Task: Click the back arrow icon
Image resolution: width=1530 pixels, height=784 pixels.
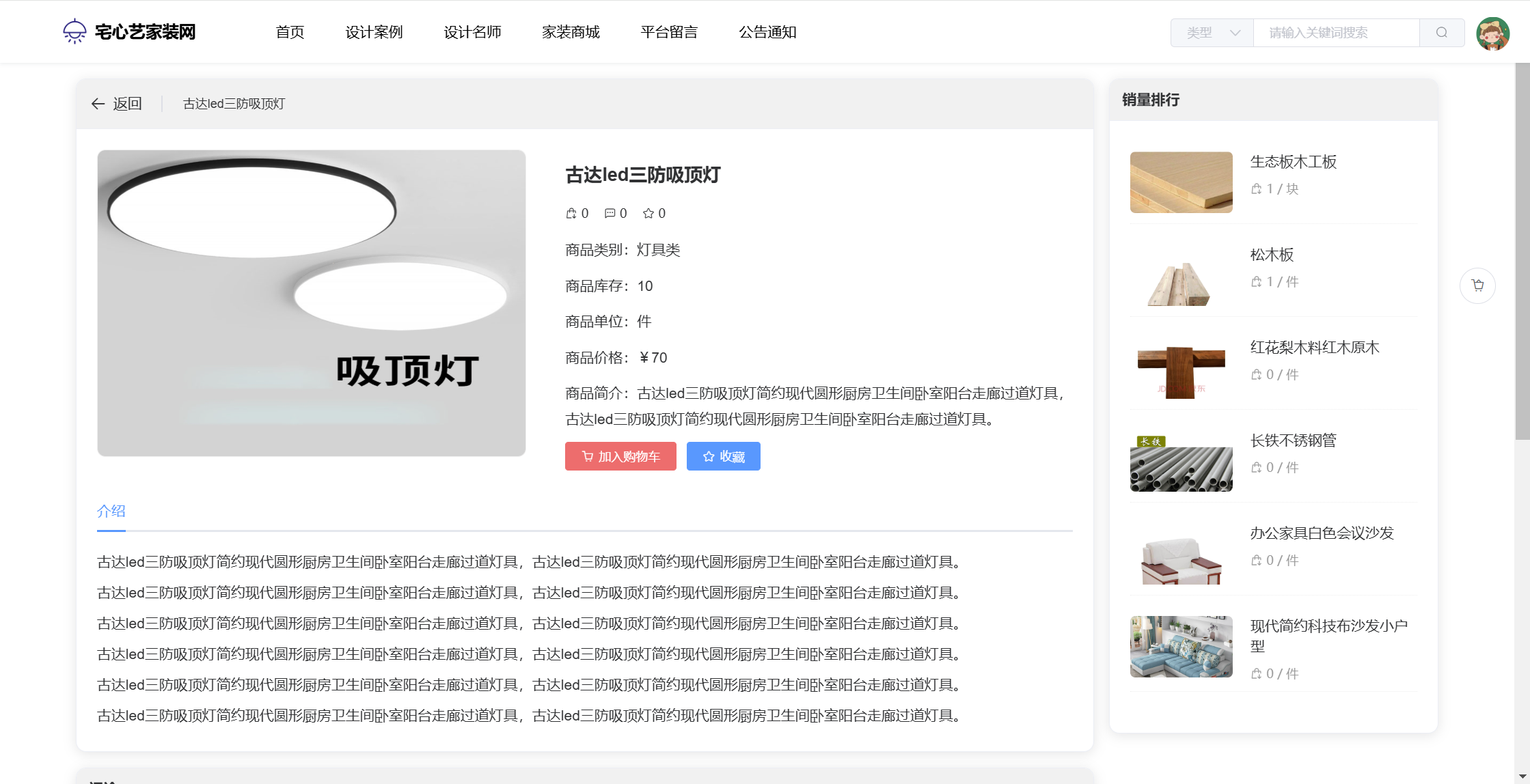Action: (98, 104)
